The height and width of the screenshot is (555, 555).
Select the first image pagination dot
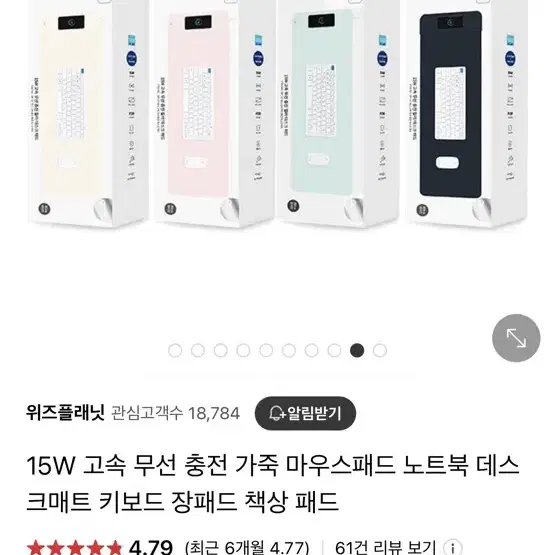click(x=175, y=350)
